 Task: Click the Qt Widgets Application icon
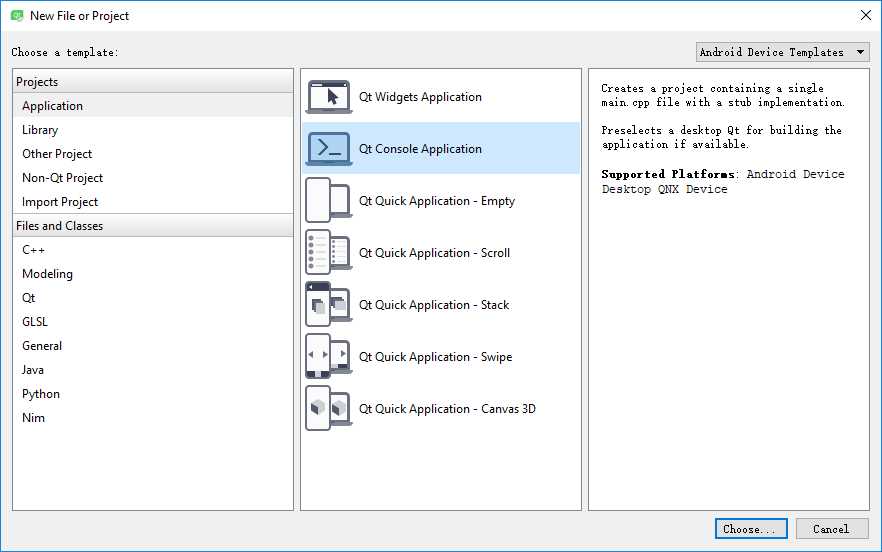(x=329, y=97)
